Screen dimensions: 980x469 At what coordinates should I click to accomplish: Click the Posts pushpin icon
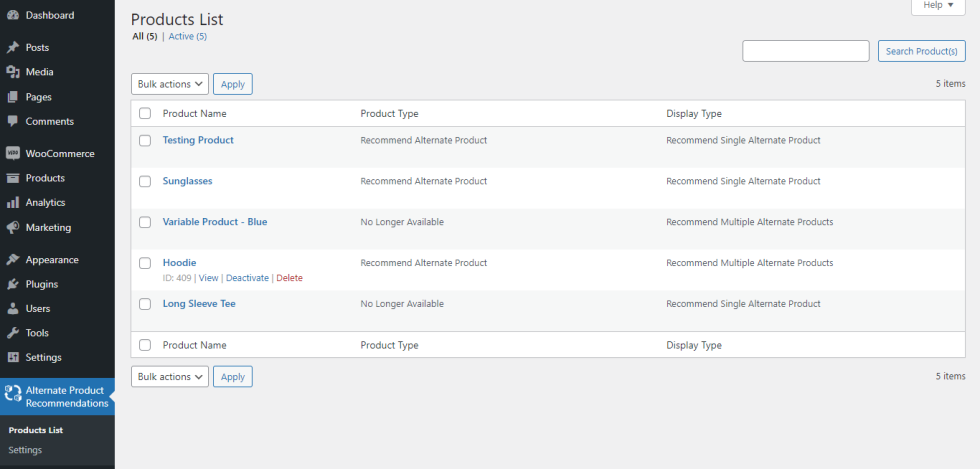click(13, 47)
